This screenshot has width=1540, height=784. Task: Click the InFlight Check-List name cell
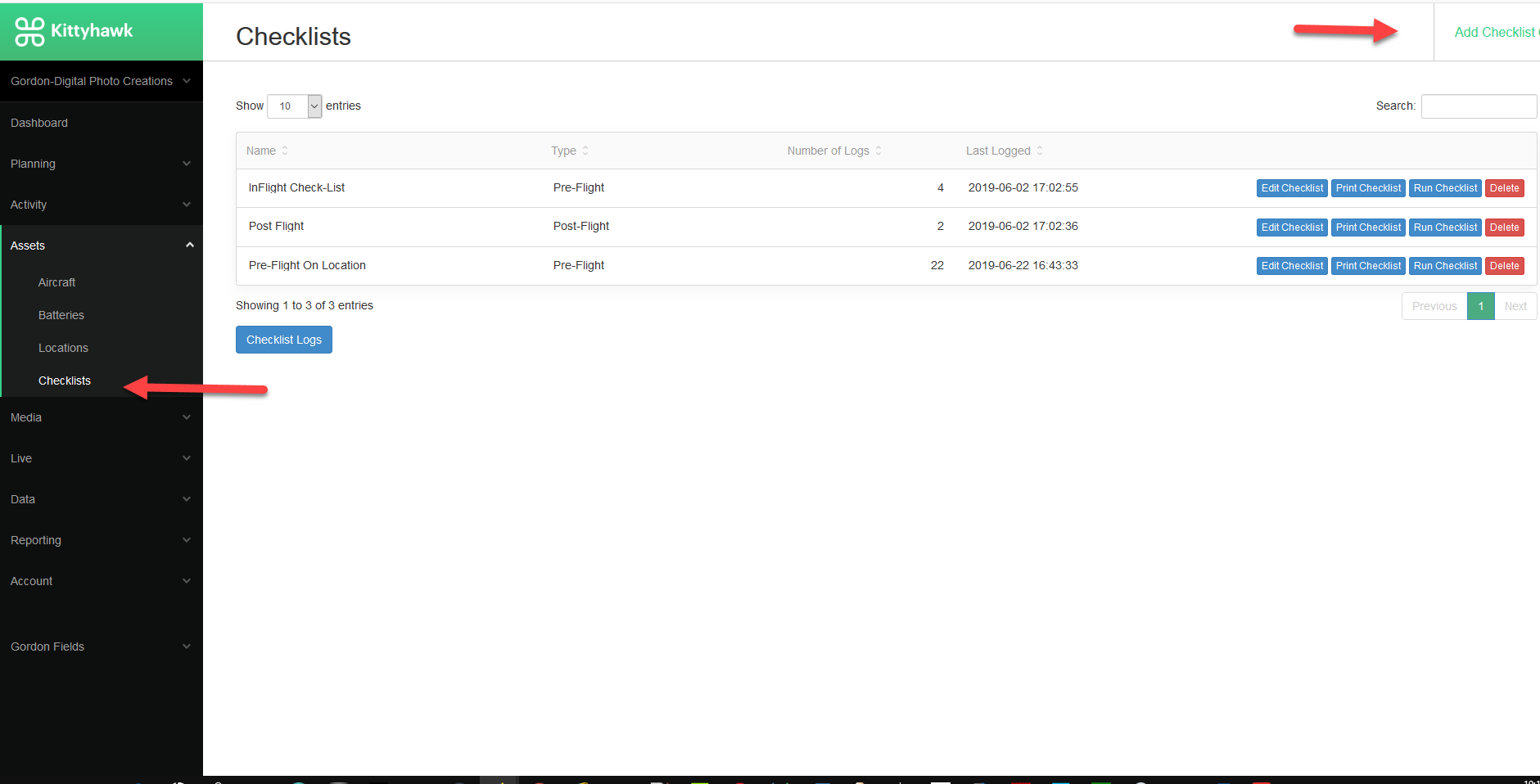296,187
